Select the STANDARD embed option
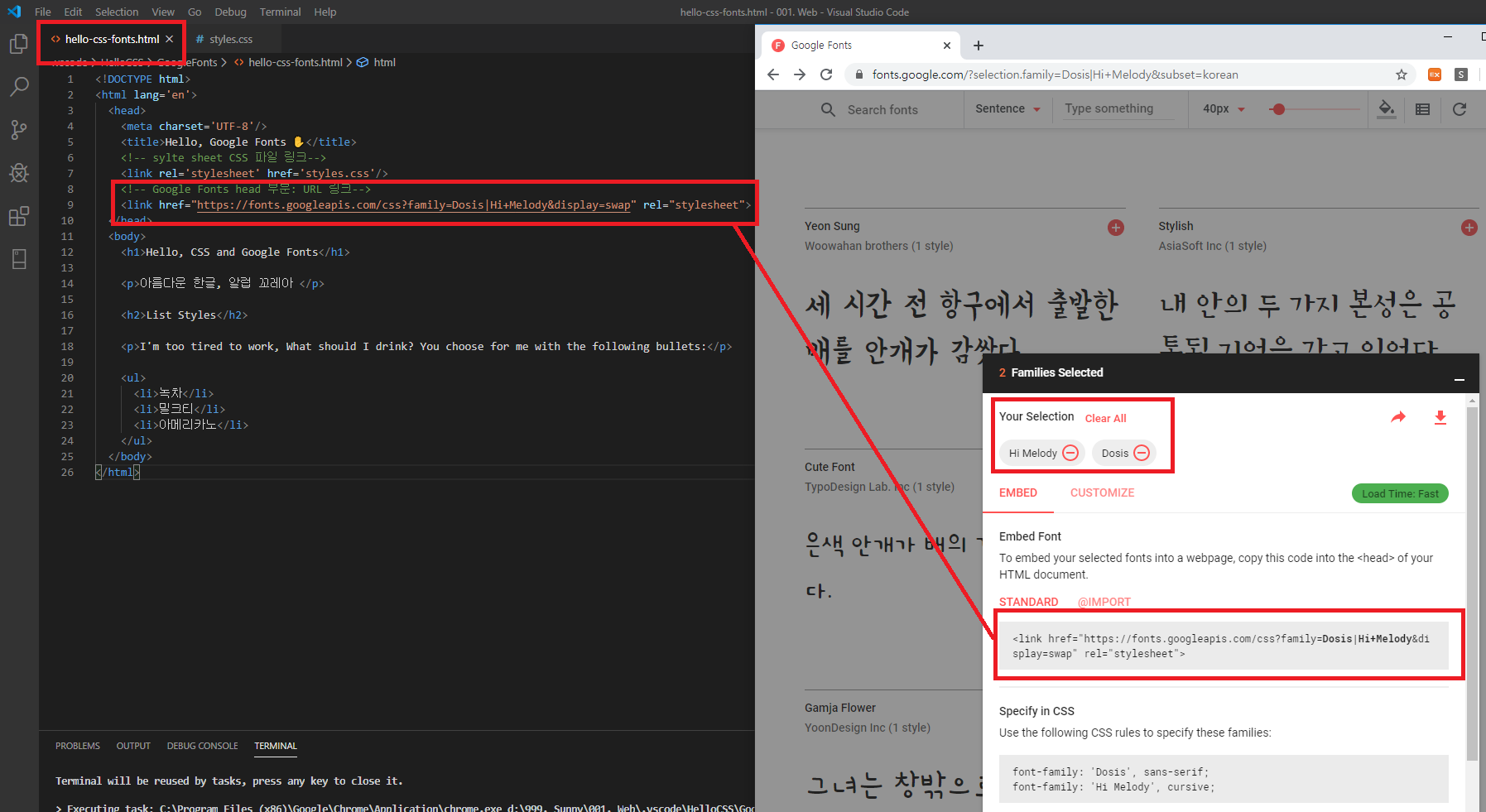 [1028, 602]
